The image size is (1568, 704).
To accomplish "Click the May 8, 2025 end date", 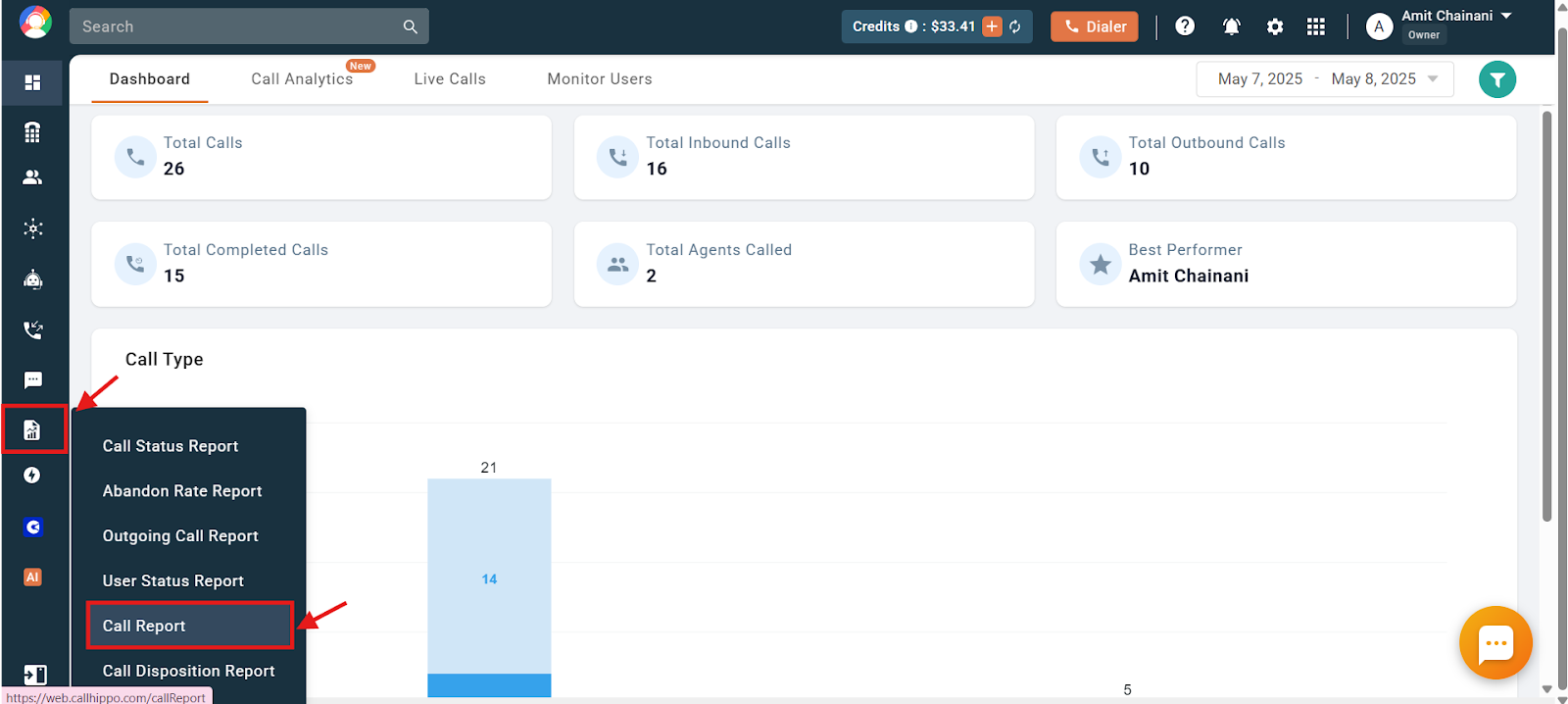I will pos(1373,79).
